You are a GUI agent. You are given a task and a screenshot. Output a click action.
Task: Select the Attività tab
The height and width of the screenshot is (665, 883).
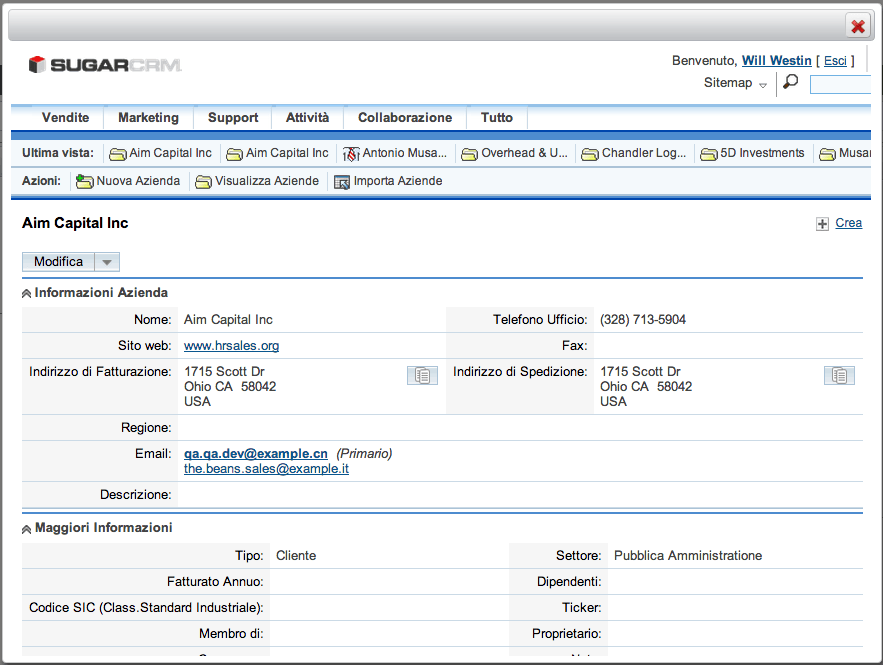coord(307,117)
